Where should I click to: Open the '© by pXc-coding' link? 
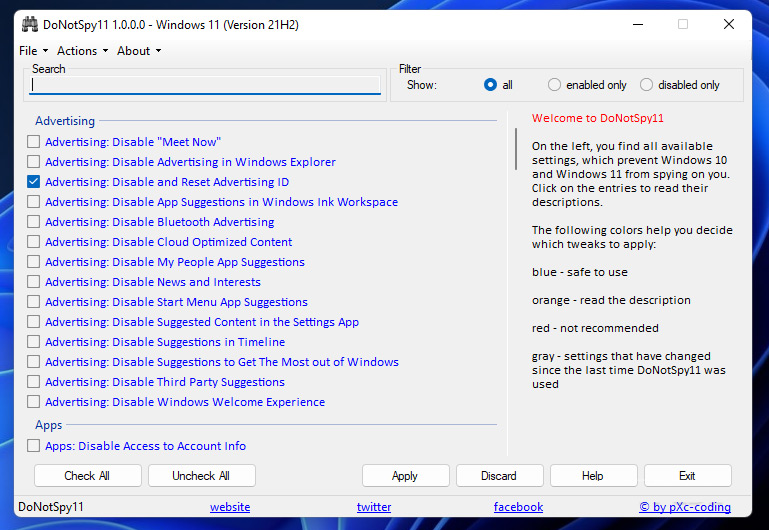click(685, 507)
